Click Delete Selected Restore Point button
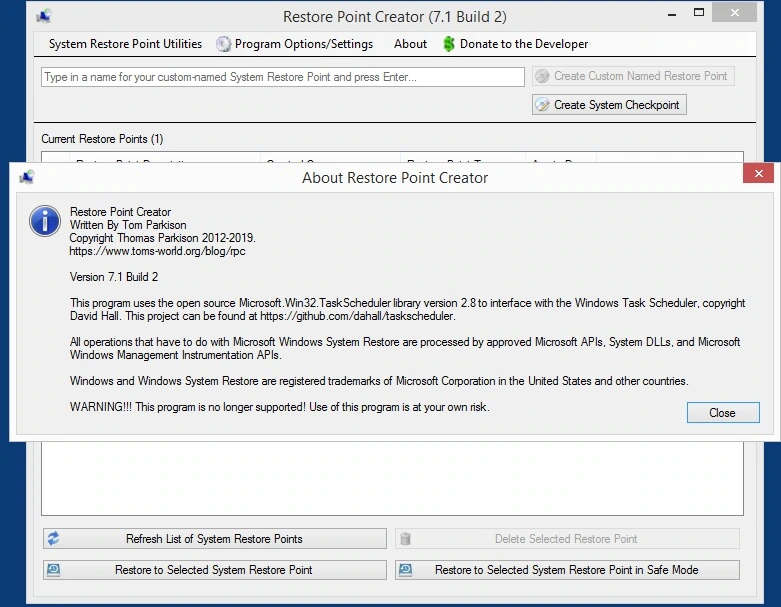781x607 pixels. 567,539
